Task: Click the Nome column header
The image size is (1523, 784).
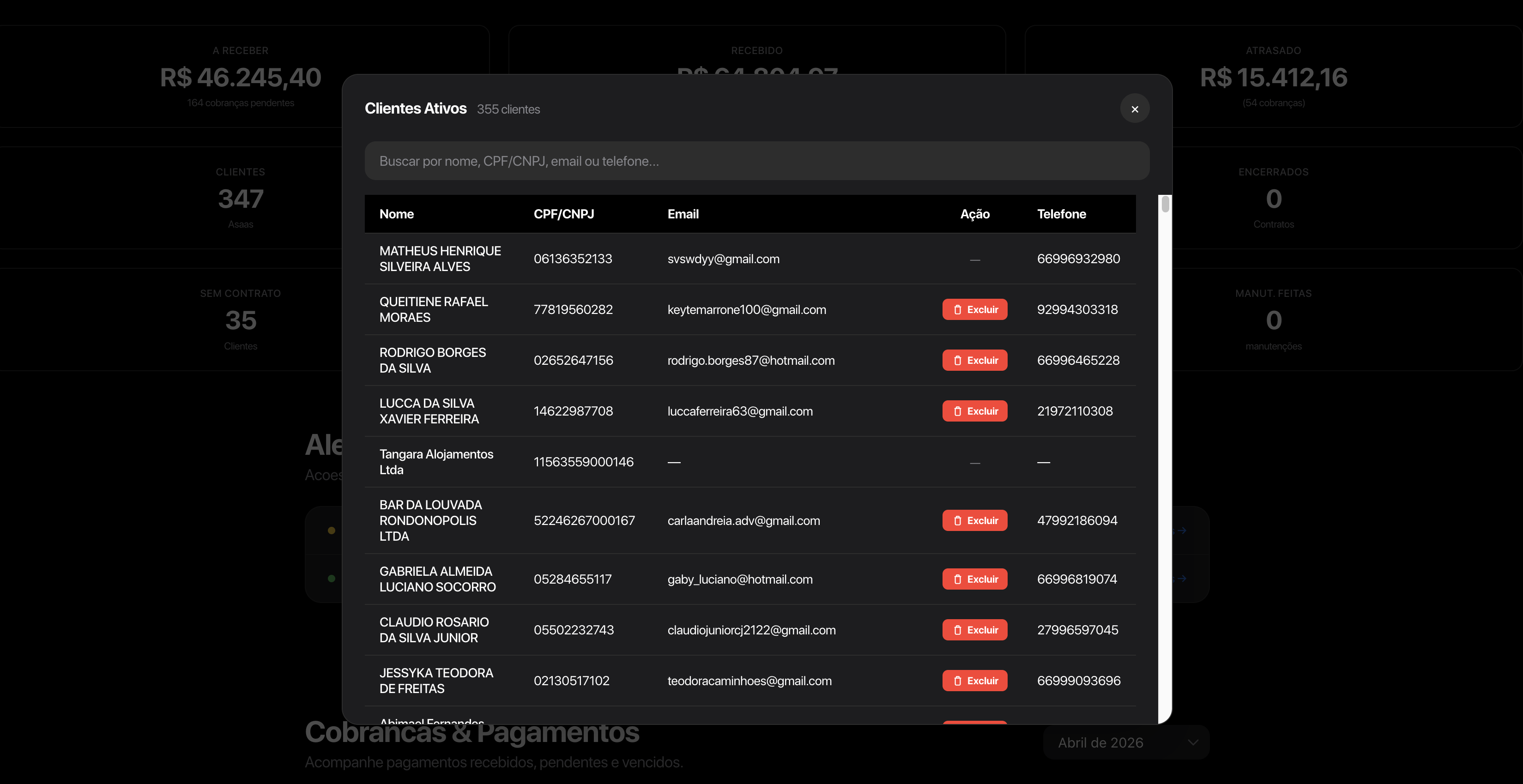Action: pyautogui.click(x=396, y=214)
